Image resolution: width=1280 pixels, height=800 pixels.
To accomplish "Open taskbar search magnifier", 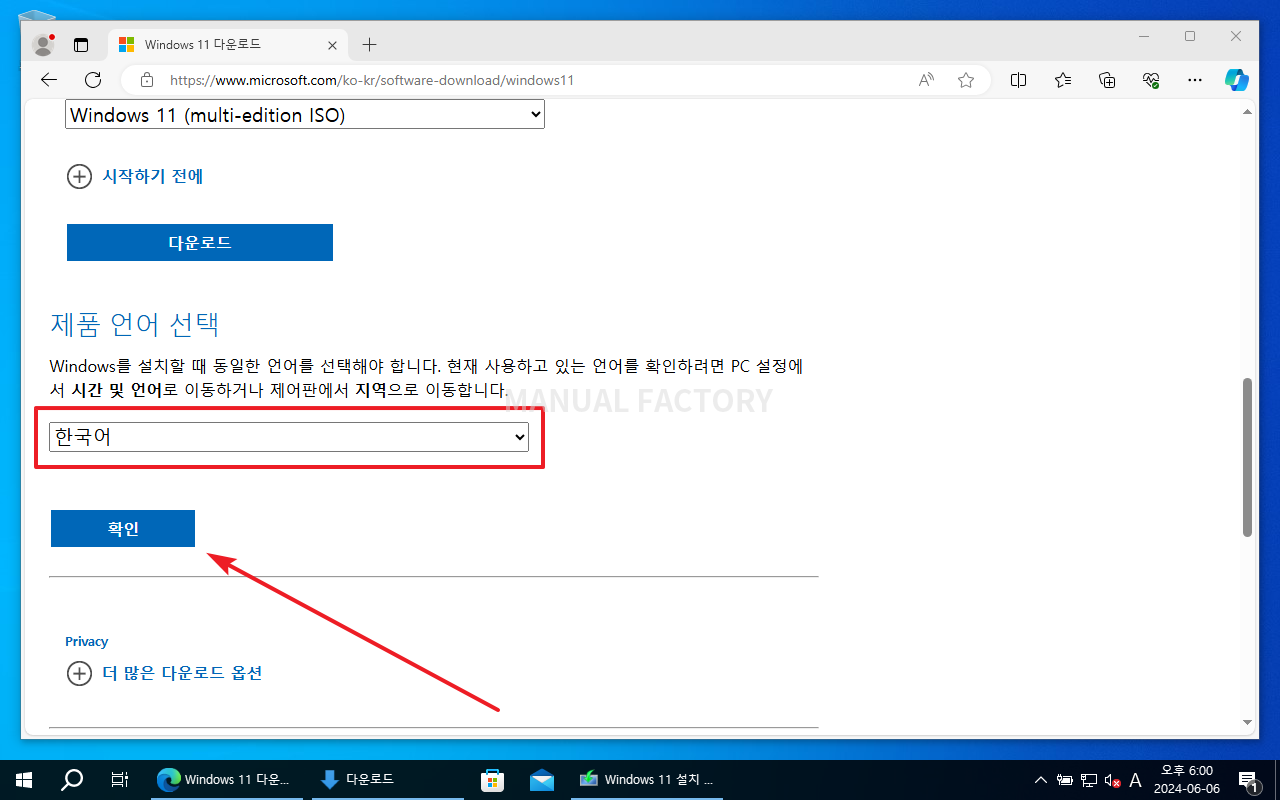I will [72, 779].
